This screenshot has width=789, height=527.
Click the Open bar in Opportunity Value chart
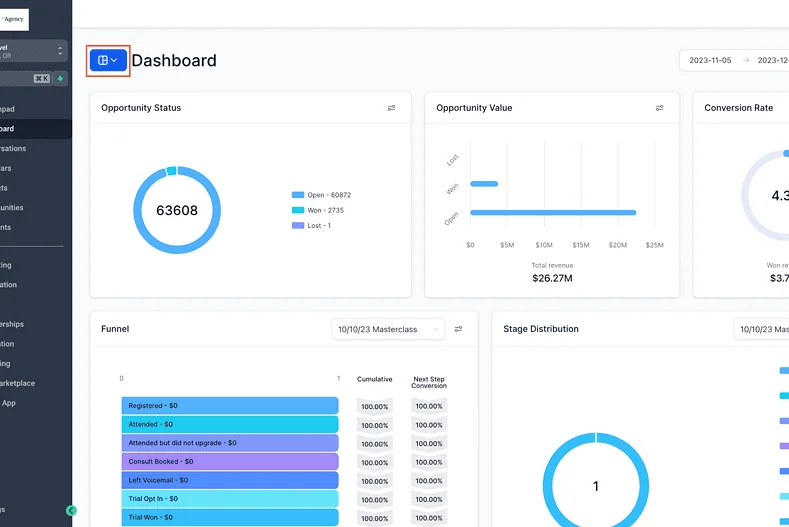click(552, 212)
